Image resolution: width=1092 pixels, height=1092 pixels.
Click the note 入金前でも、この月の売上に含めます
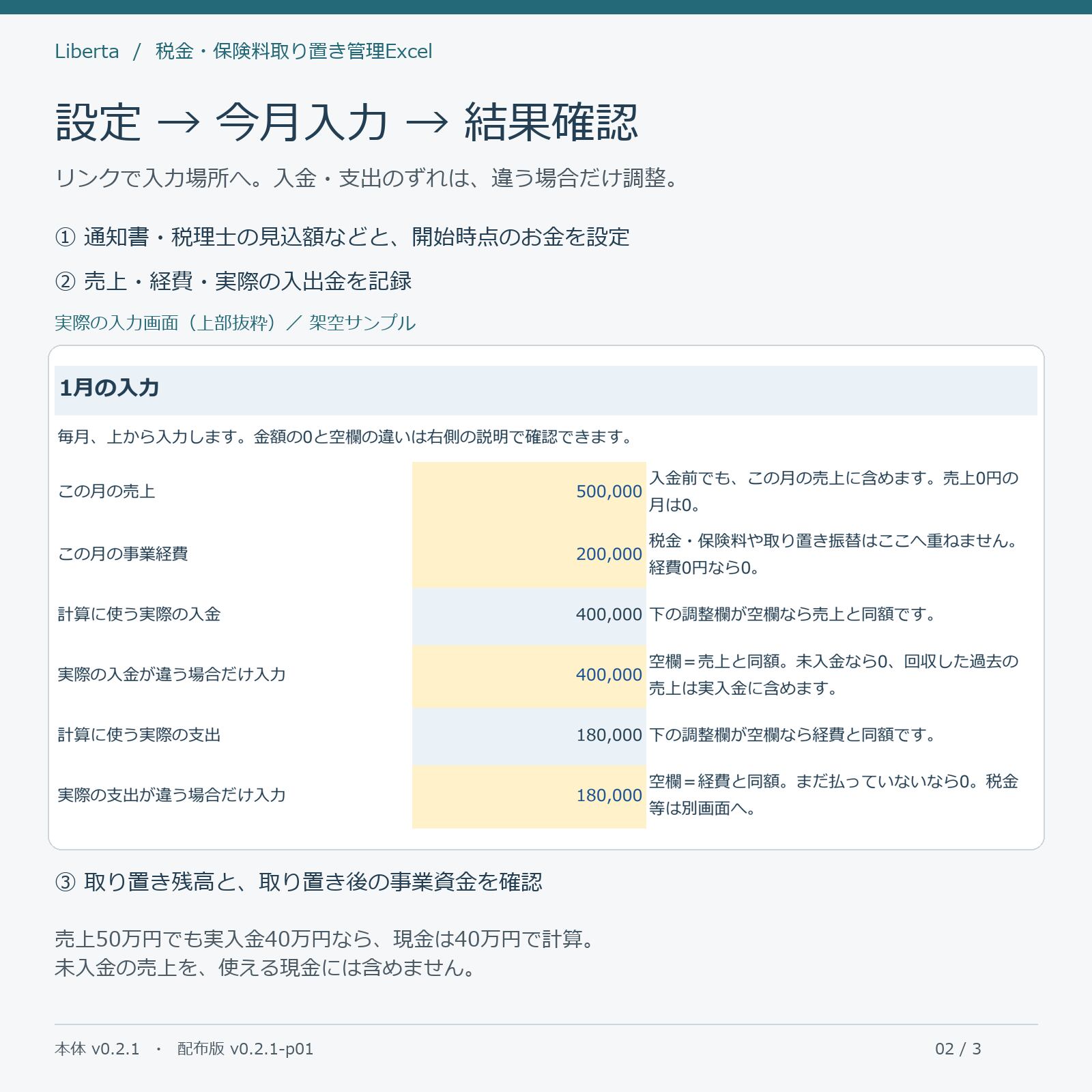point(833,491)
